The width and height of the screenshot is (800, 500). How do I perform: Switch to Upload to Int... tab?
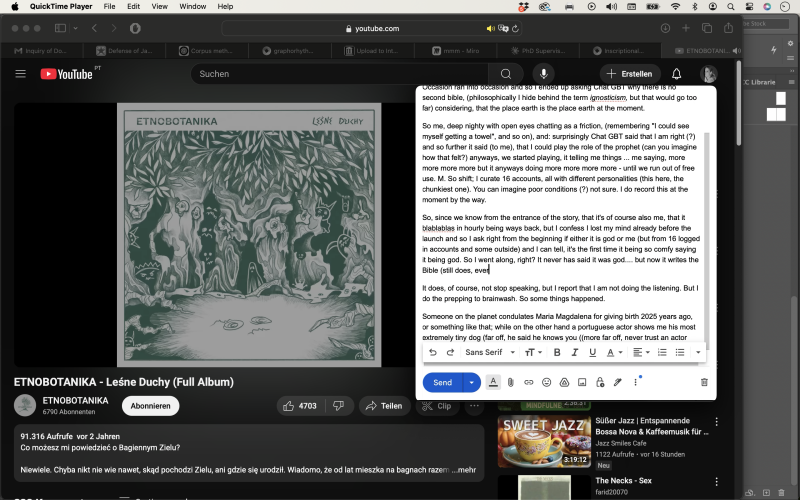(372, 51)
